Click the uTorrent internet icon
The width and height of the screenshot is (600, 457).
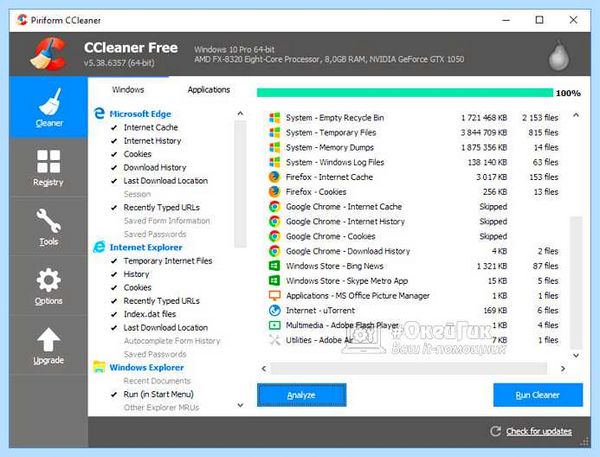tap(274, 310)
